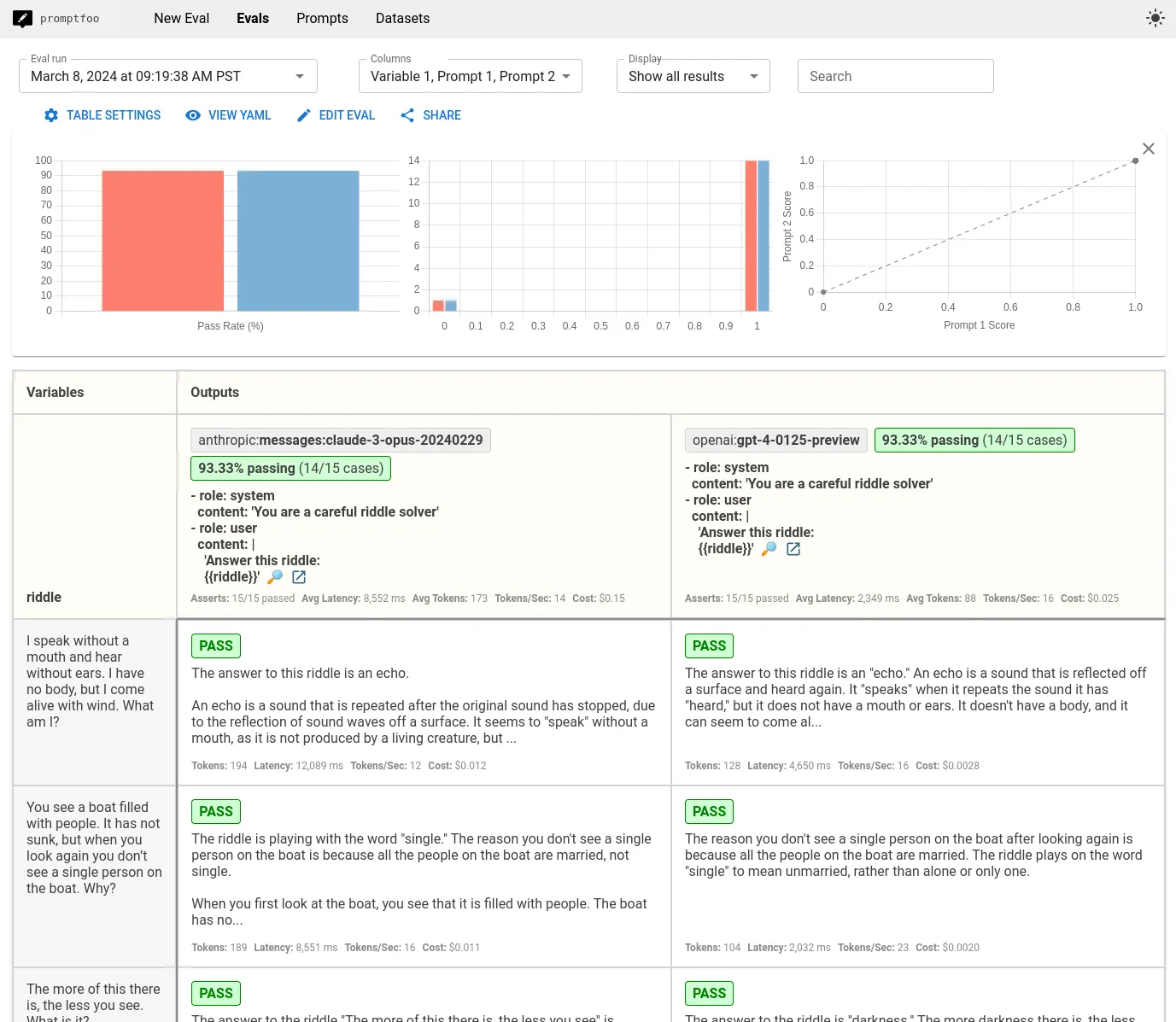Click the promptfoo logo icon

[22, 19]
